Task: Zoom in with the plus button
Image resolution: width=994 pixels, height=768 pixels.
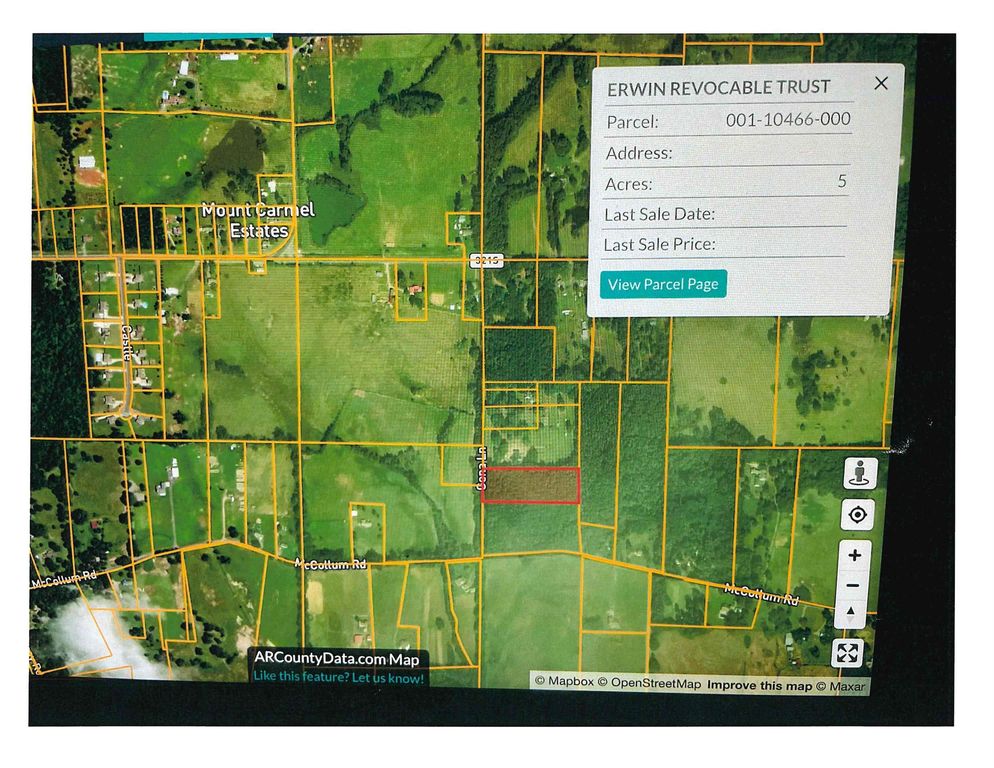Action: [853, 555]
